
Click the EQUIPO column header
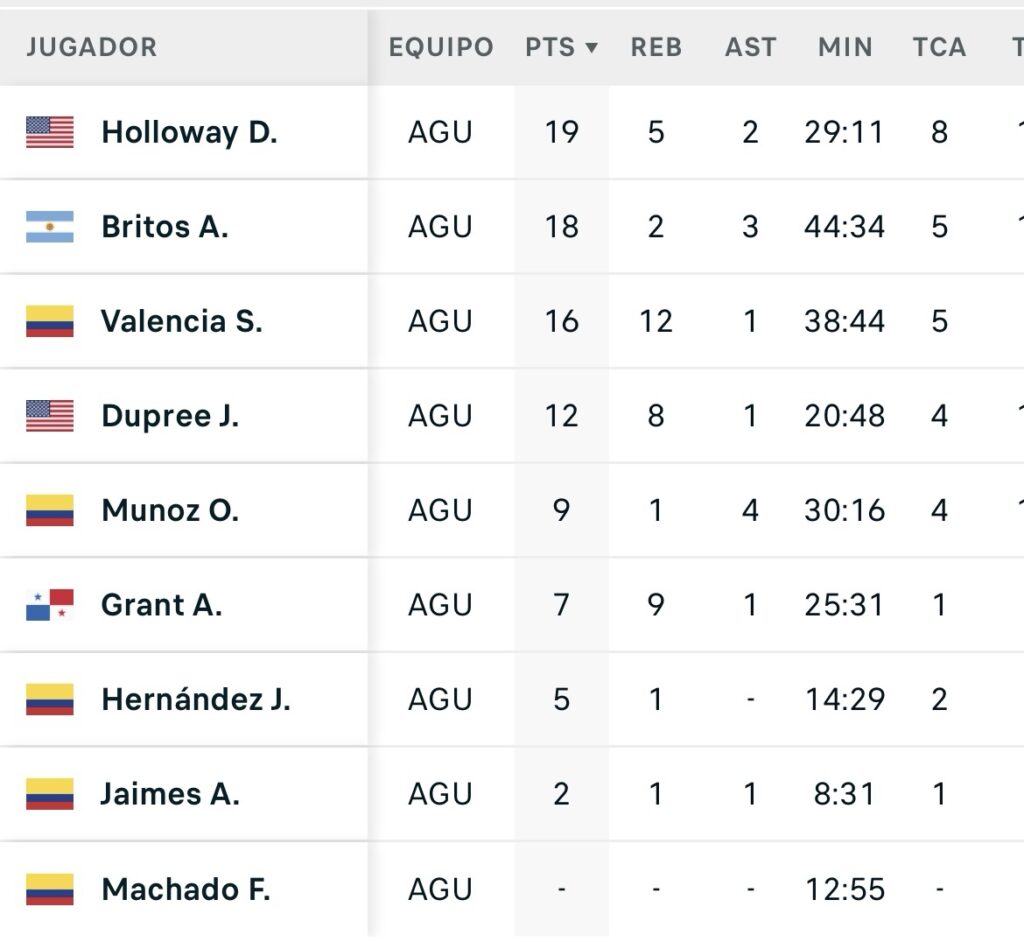(x=441, y=47)
